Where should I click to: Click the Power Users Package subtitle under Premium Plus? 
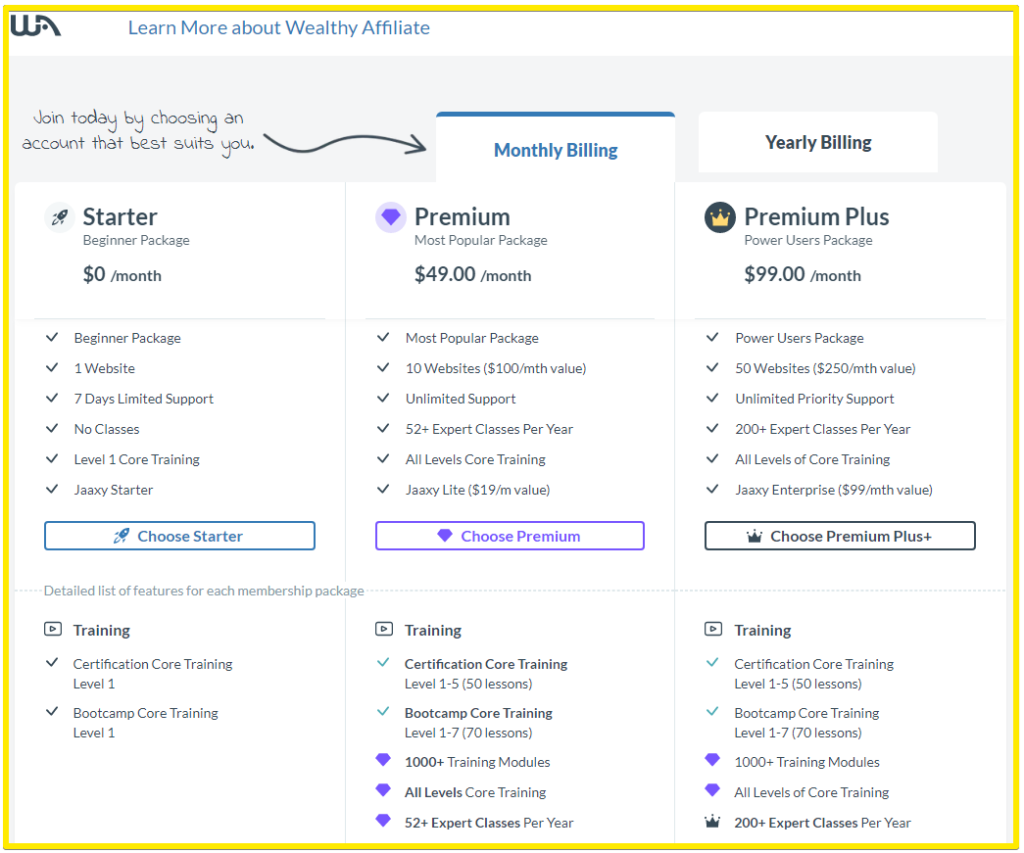(808, 240)
